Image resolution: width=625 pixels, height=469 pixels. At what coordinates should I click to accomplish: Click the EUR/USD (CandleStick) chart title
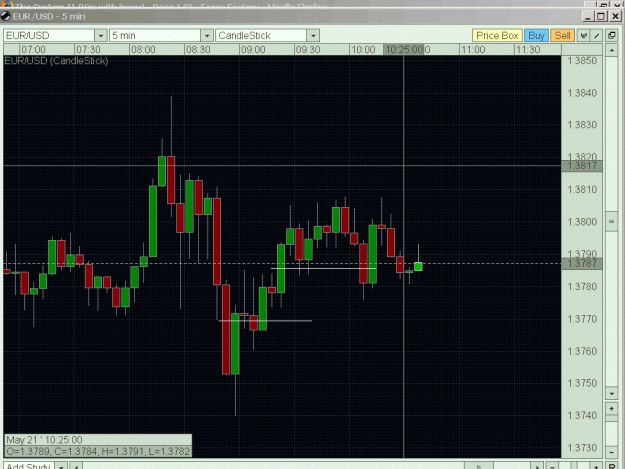[56, 61]
